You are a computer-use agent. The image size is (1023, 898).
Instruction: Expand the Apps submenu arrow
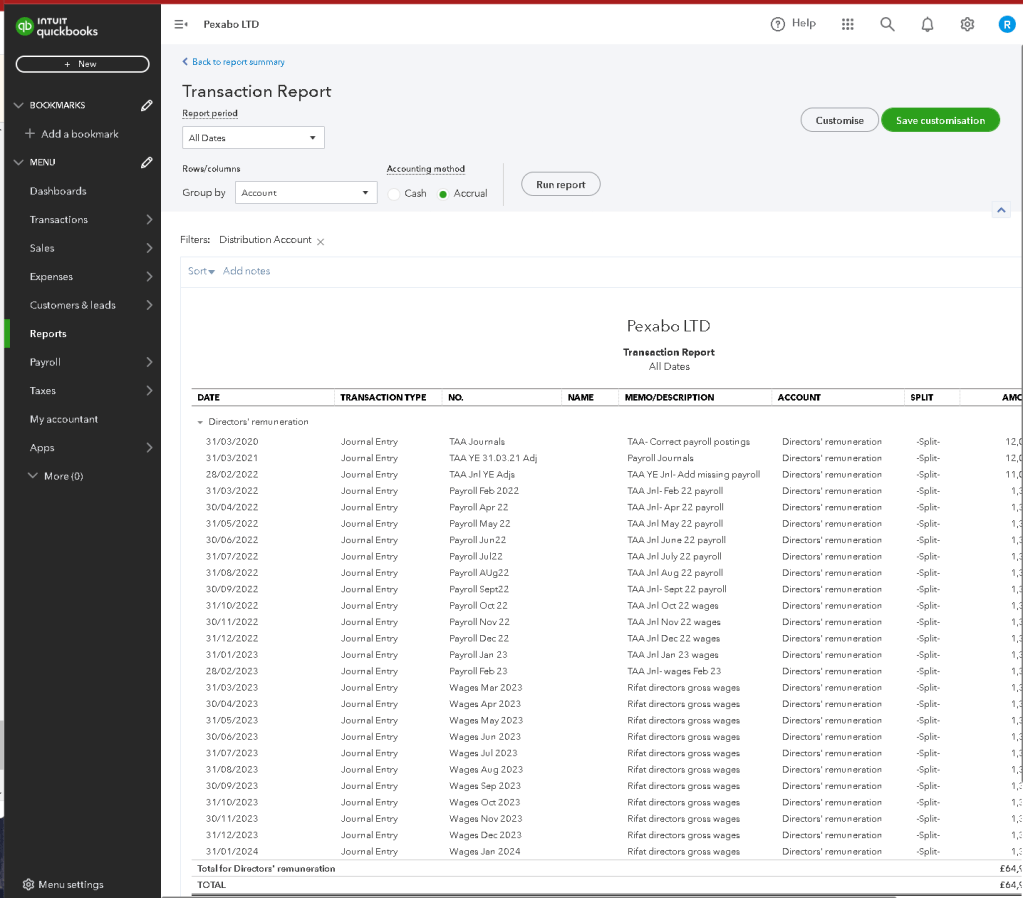tap(149, 447)
